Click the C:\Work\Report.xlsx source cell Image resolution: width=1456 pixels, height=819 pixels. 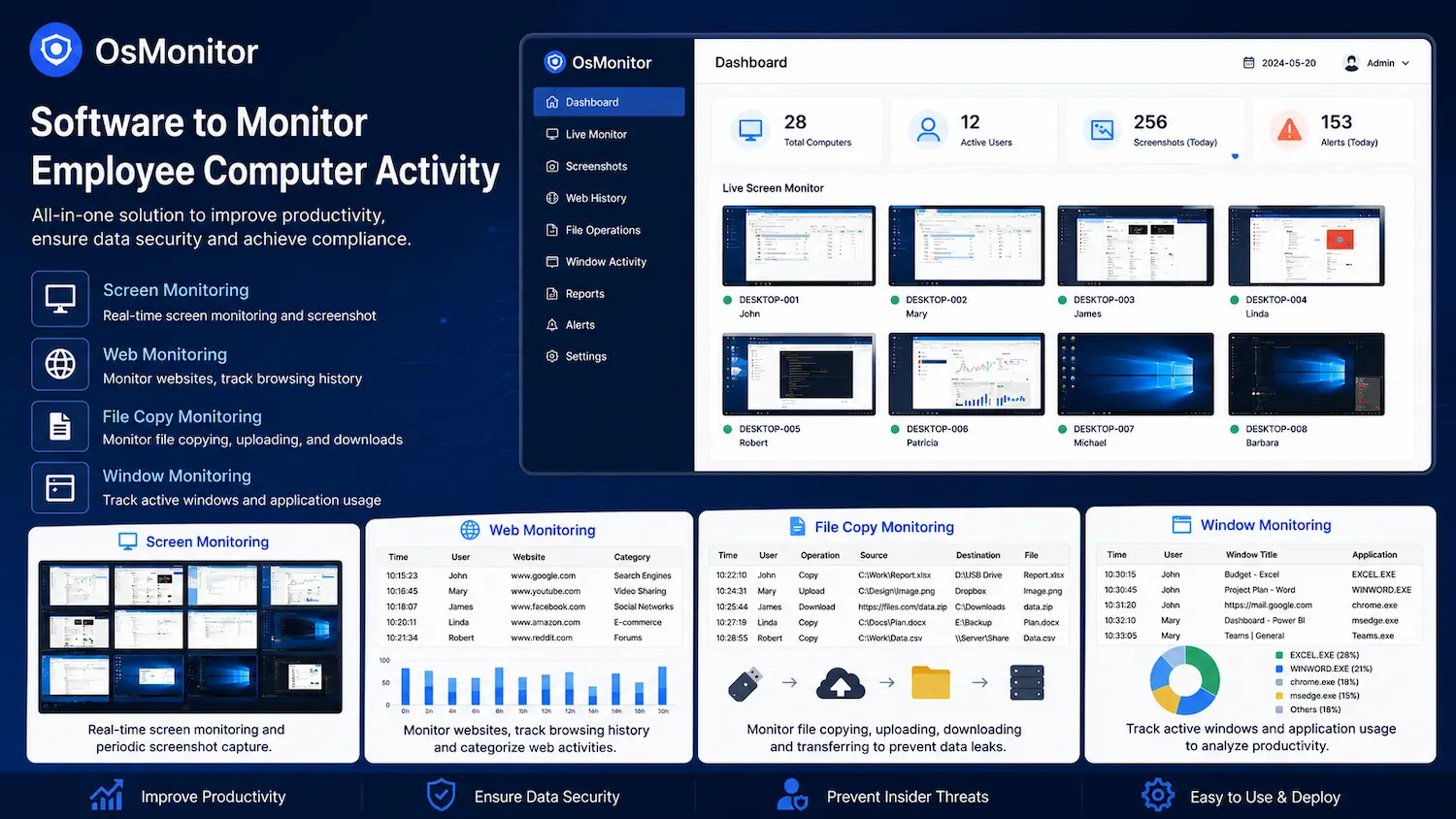[x=894, y=575]
